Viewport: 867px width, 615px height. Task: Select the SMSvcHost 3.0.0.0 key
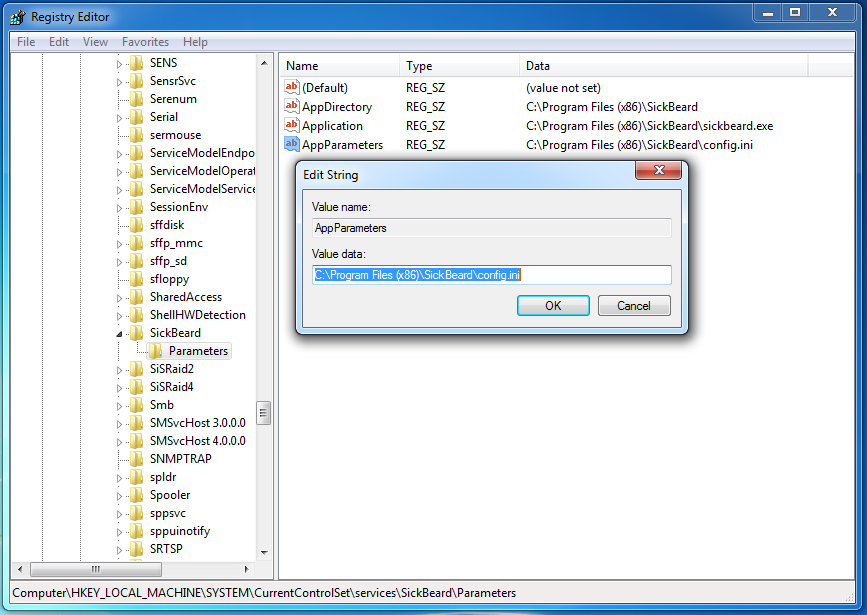coord(197,423)
